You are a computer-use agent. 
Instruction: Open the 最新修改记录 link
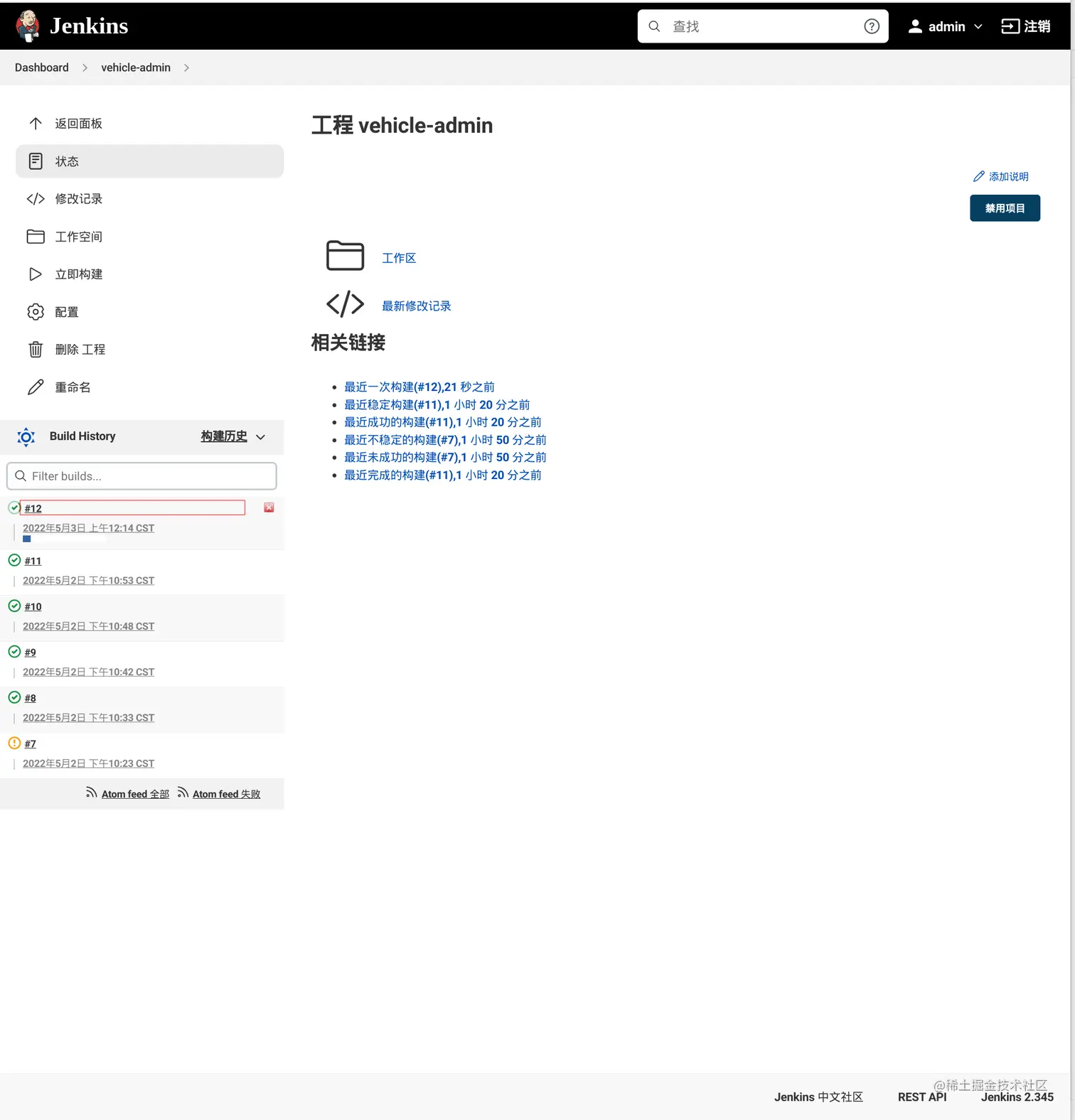click(x=417, y=306)
